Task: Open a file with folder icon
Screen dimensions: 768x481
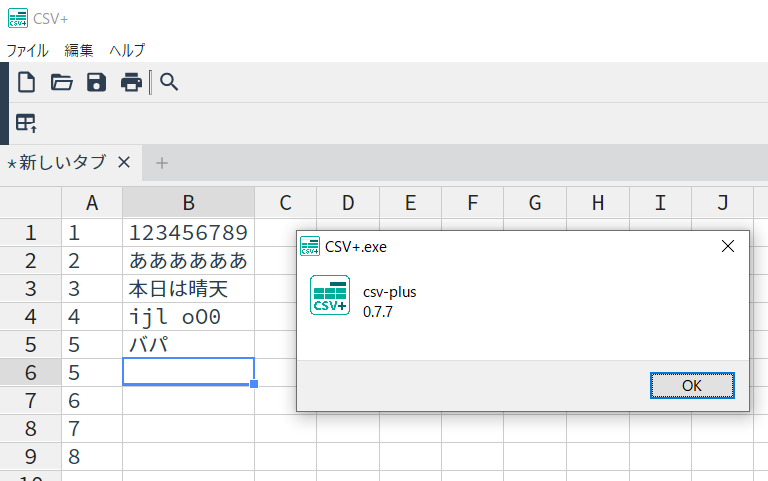Action: tap(62, 82)
